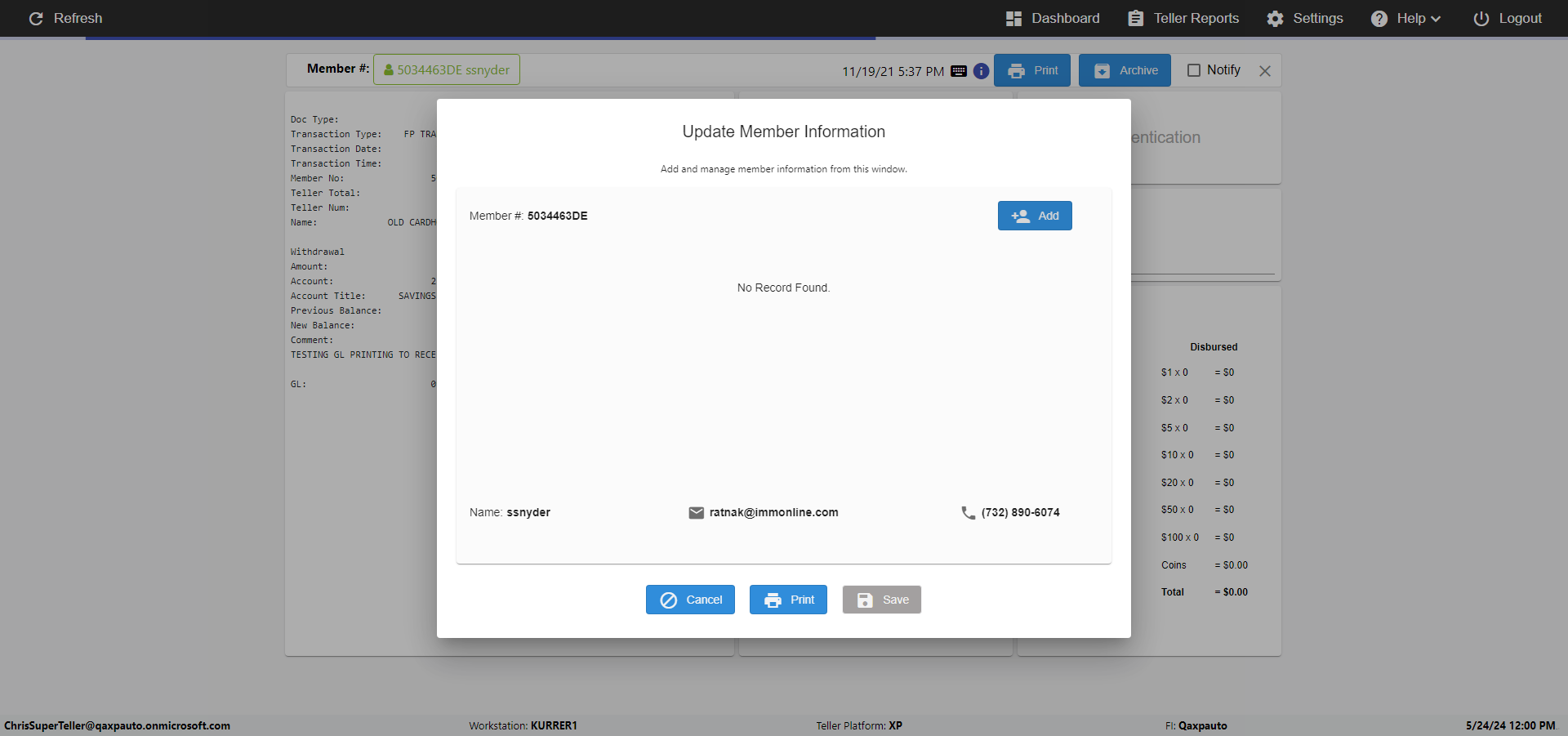The width and height of the screenshot is (1568, 736).
Task: Click the phone icon
Action: [x=969, y=513]
